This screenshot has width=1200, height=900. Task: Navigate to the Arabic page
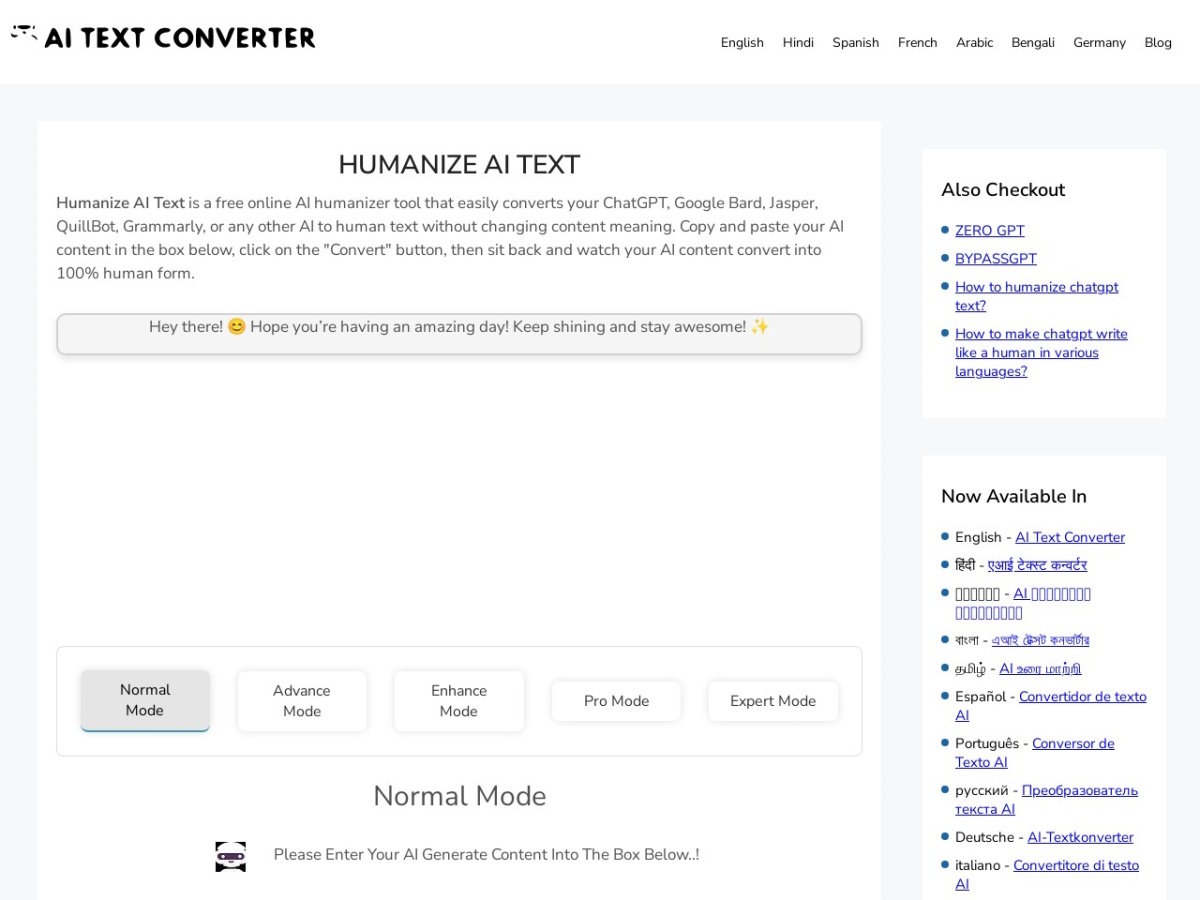[974, 42]
